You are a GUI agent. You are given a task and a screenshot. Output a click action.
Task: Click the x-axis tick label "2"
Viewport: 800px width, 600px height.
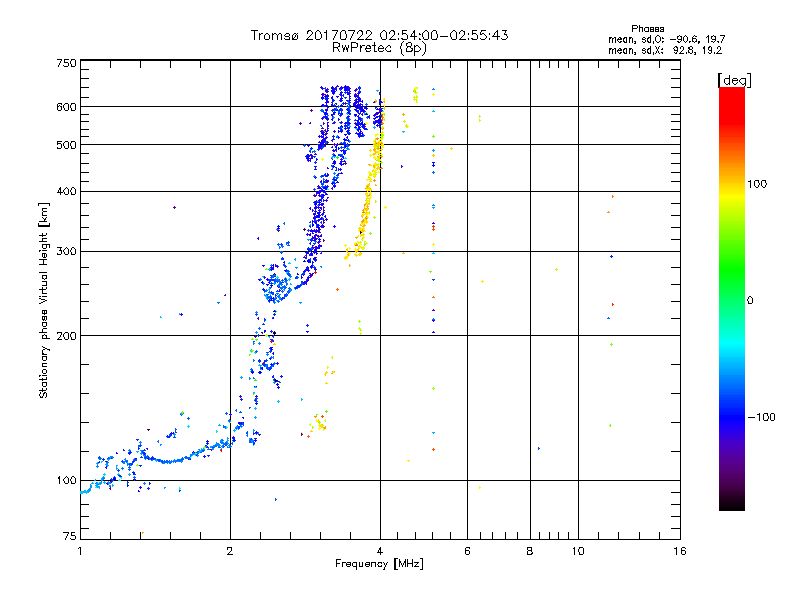[230, 551]
